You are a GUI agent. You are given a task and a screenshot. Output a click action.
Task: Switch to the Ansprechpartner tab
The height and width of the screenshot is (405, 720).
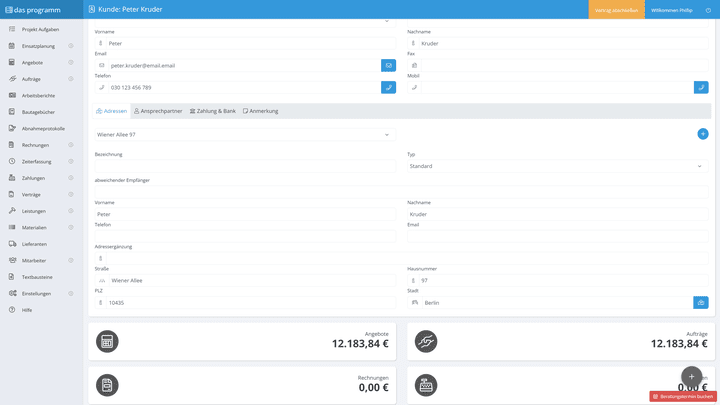pyautogui.click(x=159, y=111)
